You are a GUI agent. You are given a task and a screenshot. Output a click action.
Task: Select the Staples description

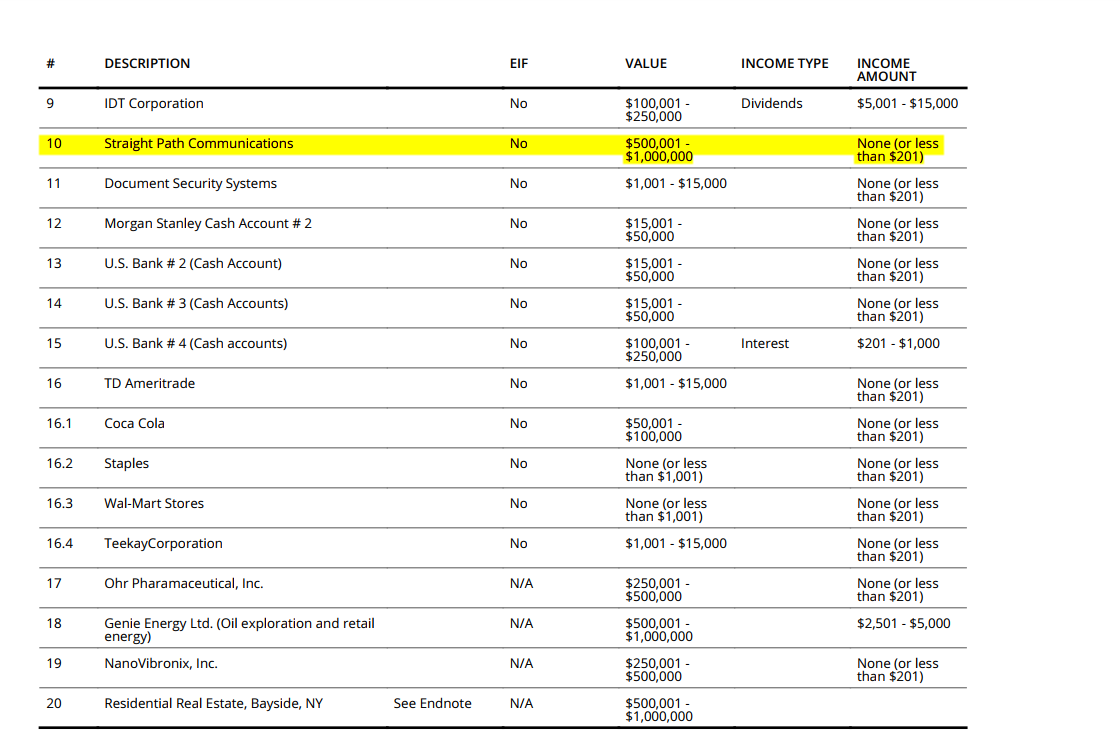click(126, 464)
